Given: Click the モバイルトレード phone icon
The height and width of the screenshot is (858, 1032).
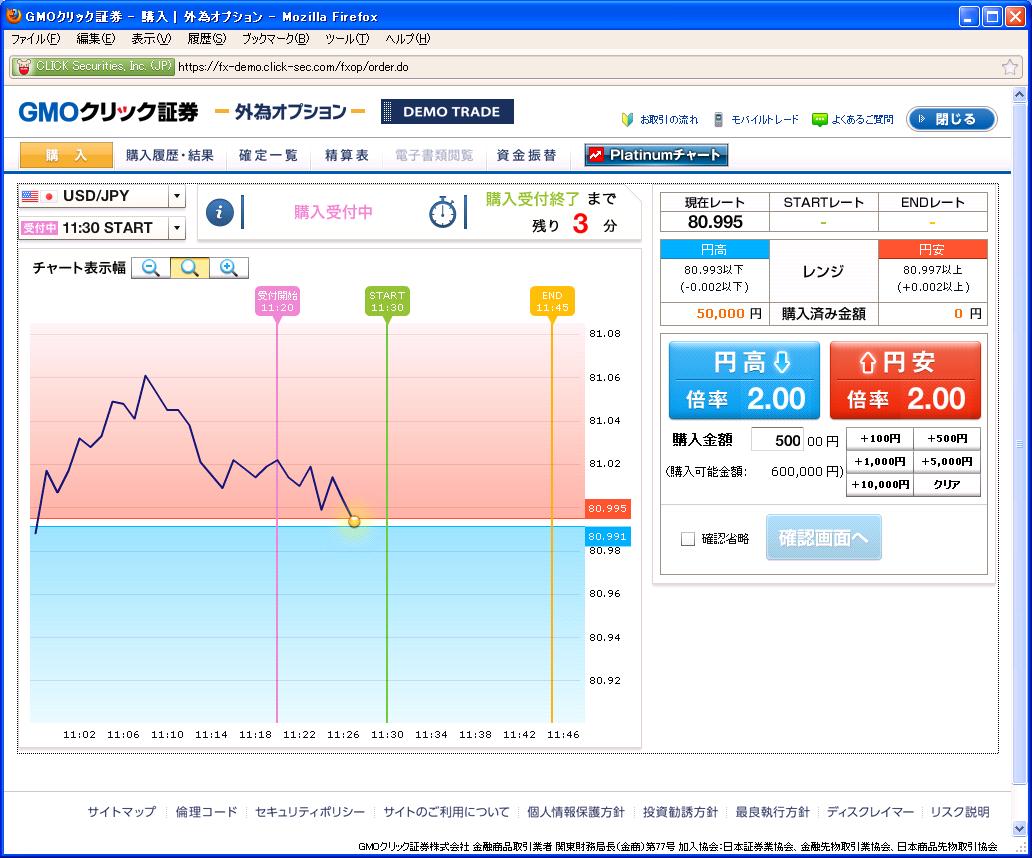Looking at the screenshot, I should pyautogui.click(x=719, y=120).
